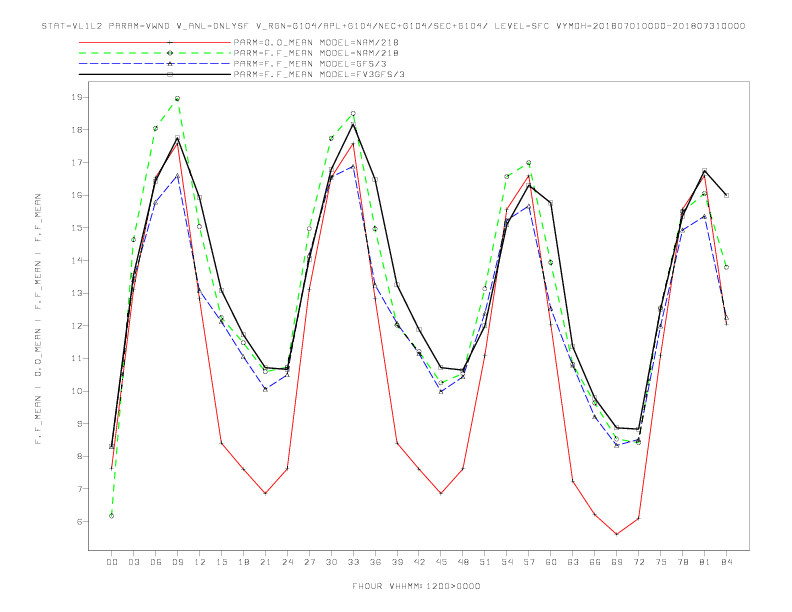Screen dimensions: 792x612
Task: Click x-axis tick label 69
Action: coord(617,562)
